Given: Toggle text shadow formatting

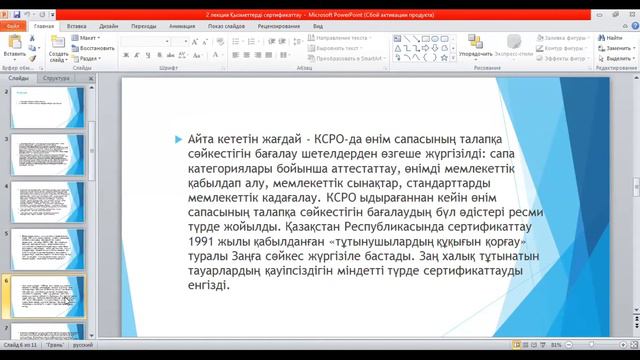Looking at the screenshot, I should (160, 55).
